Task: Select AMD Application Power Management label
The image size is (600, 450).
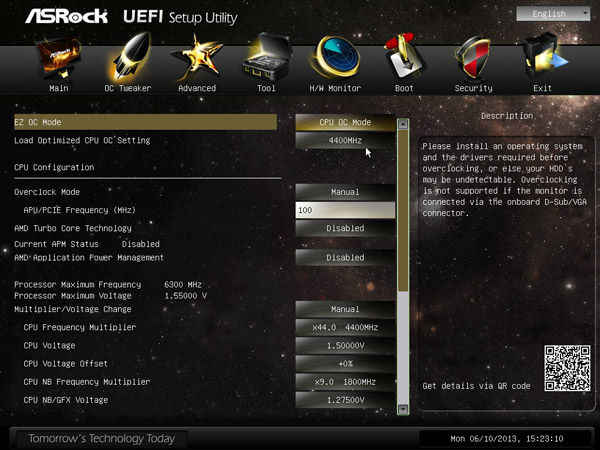Action: [x=89, y=258]
